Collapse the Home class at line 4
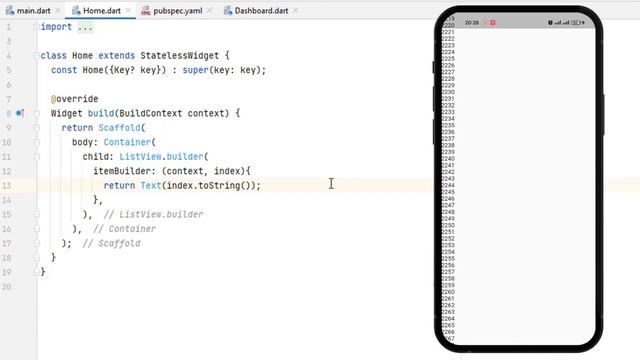The image size is (640, 360). tap(37, 56)
